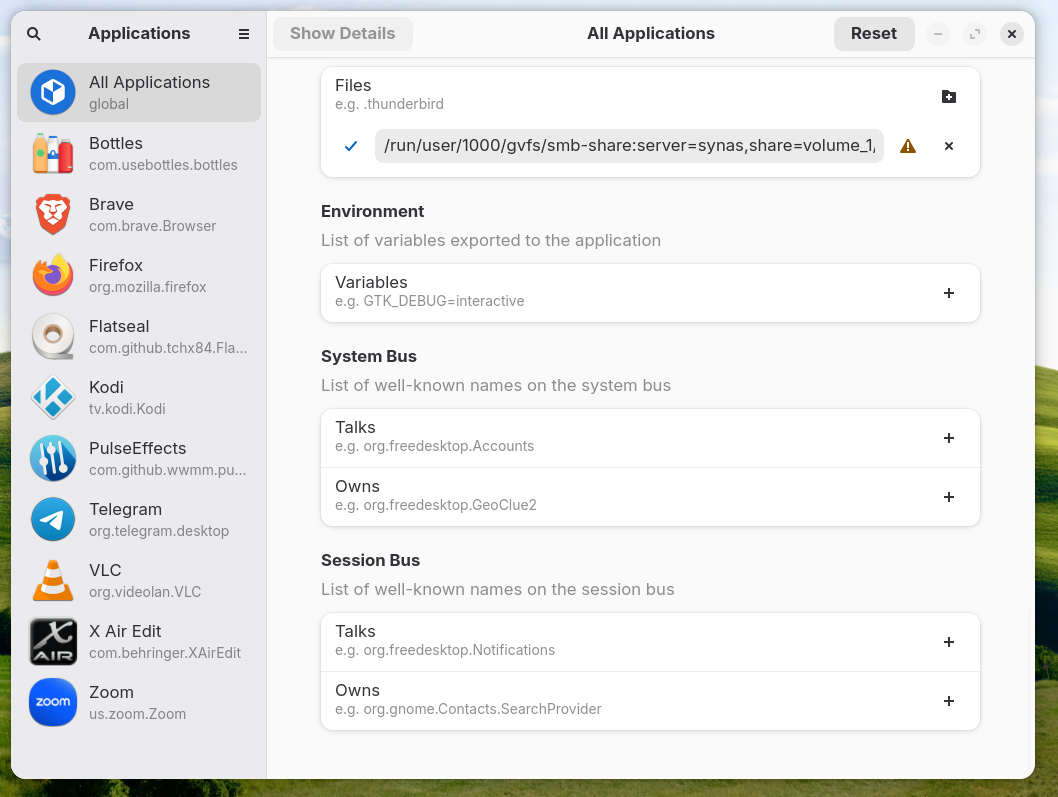The image size is (1058, 797).
Task: Add a System Bus Owns entry
Action: point(948,497)
